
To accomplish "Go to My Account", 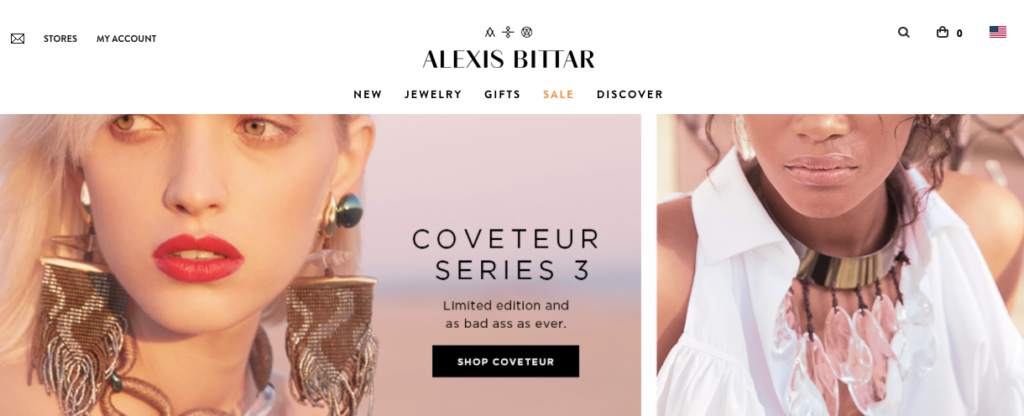I will (126, 39).
